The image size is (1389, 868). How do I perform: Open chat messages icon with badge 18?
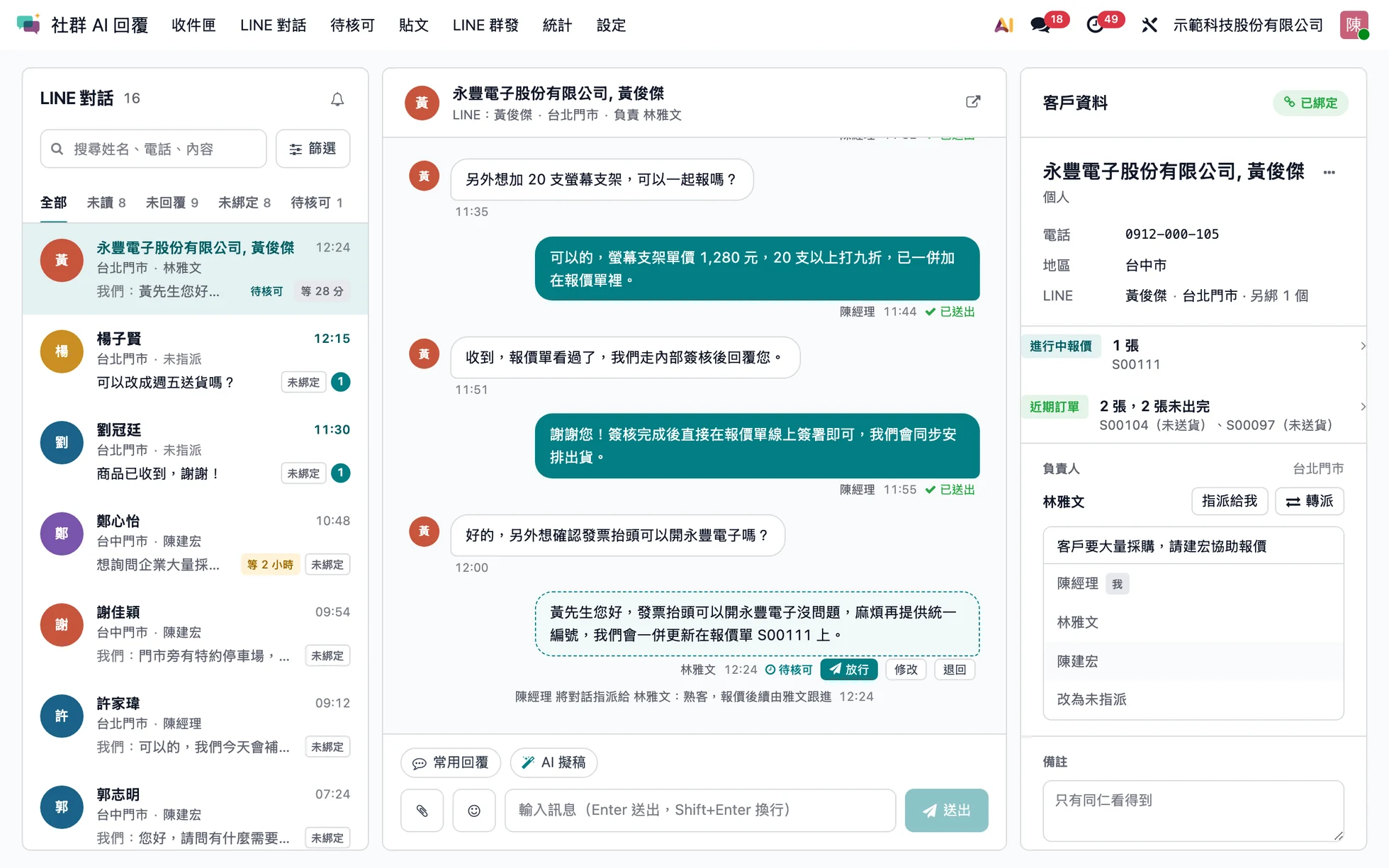pyautogui.click(x=1040, y=26)
